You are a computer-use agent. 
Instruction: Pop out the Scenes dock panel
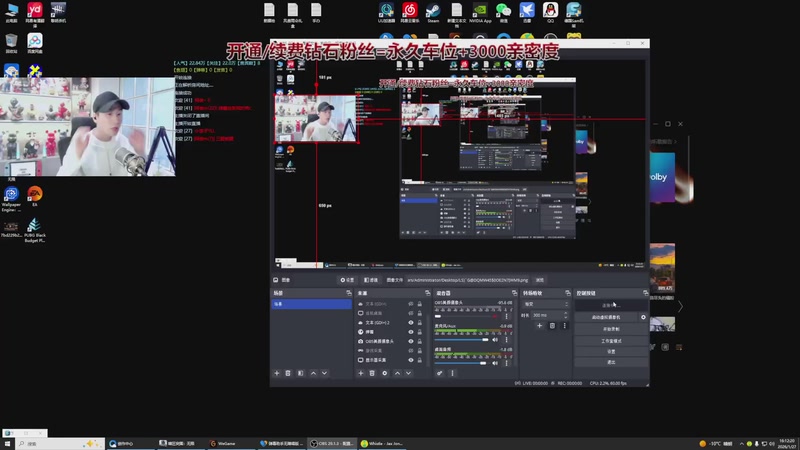pos(348,293)
